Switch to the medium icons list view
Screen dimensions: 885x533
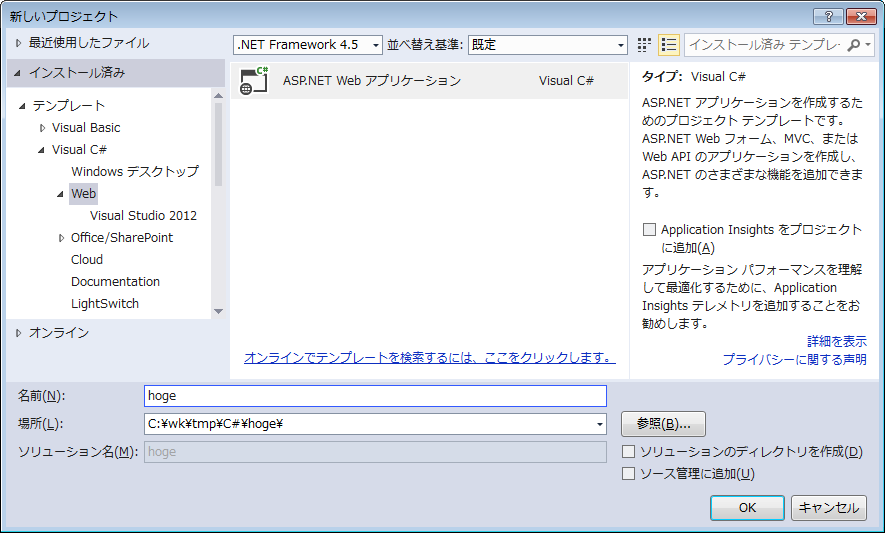(668, 45)
